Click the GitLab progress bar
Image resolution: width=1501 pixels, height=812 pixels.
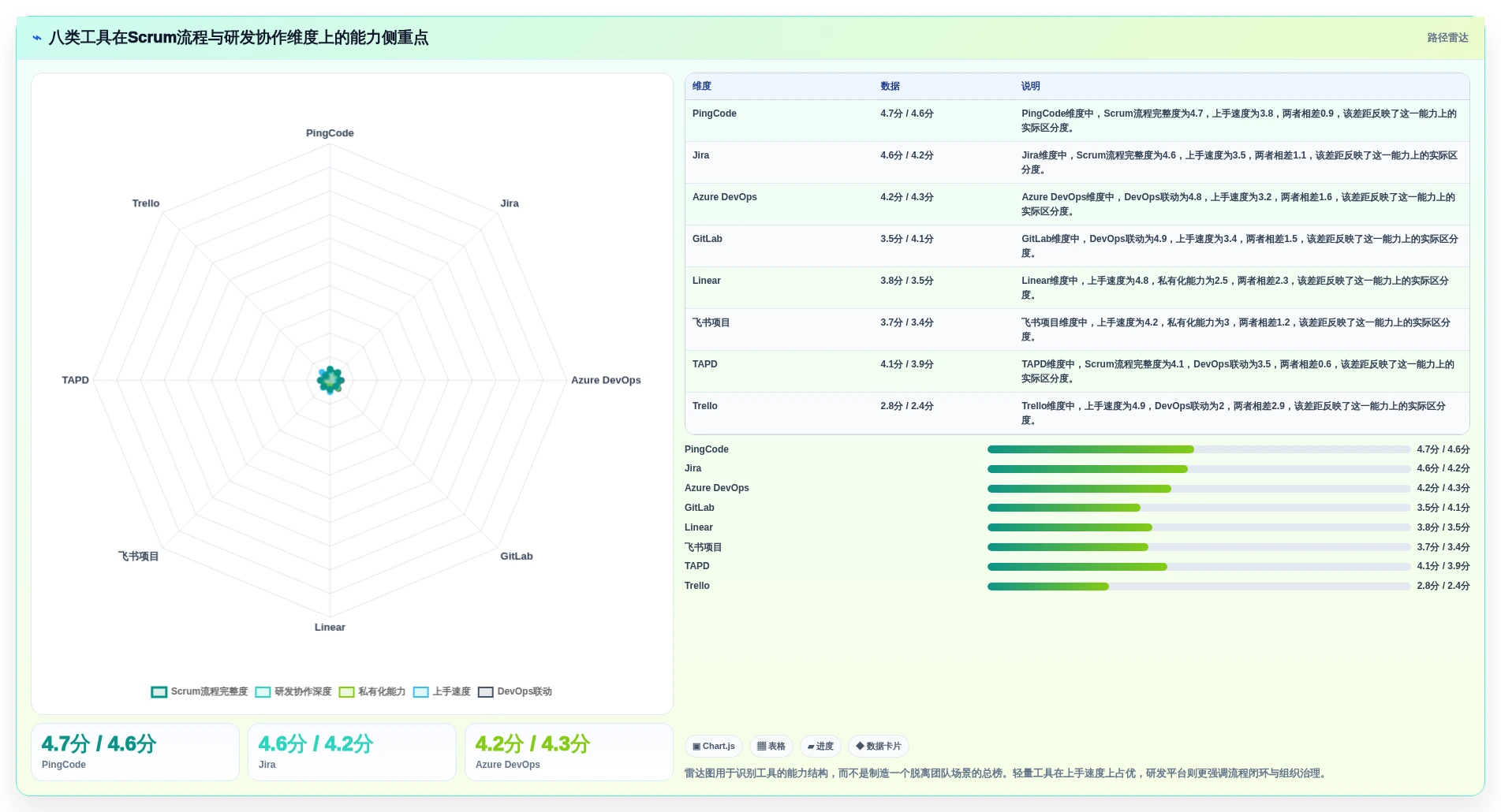click(1199, 508)
